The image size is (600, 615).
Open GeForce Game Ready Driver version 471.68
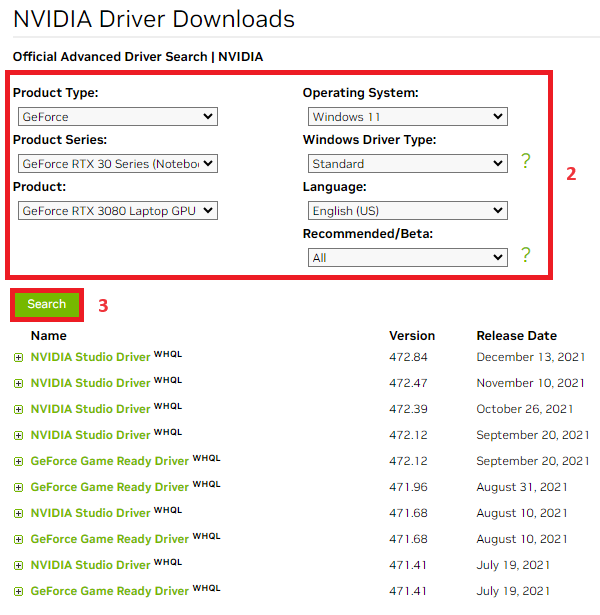[x=109, y=539]
